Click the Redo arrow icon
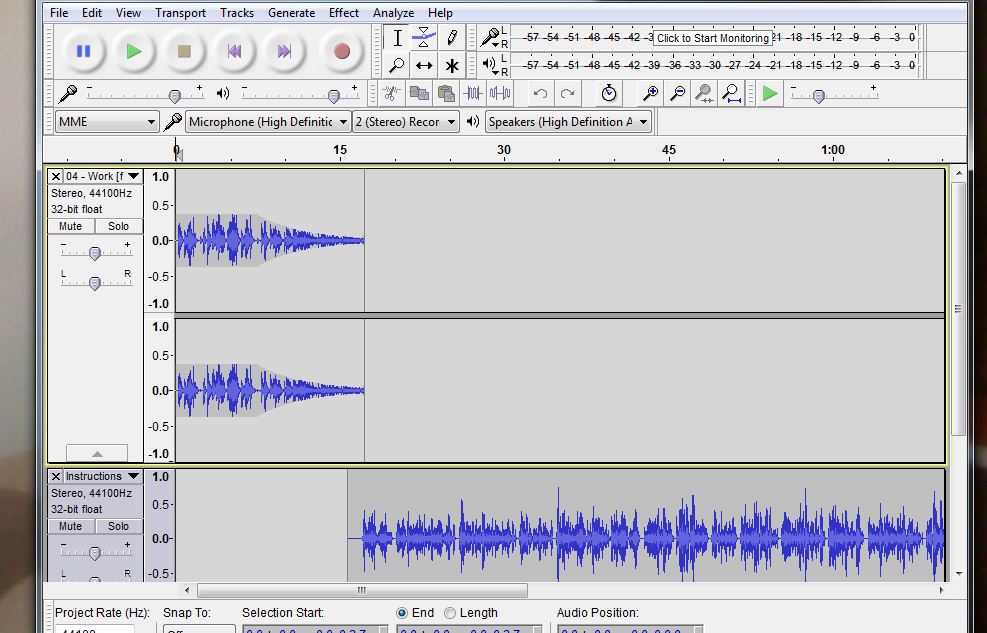 click(x=567, y=94)
